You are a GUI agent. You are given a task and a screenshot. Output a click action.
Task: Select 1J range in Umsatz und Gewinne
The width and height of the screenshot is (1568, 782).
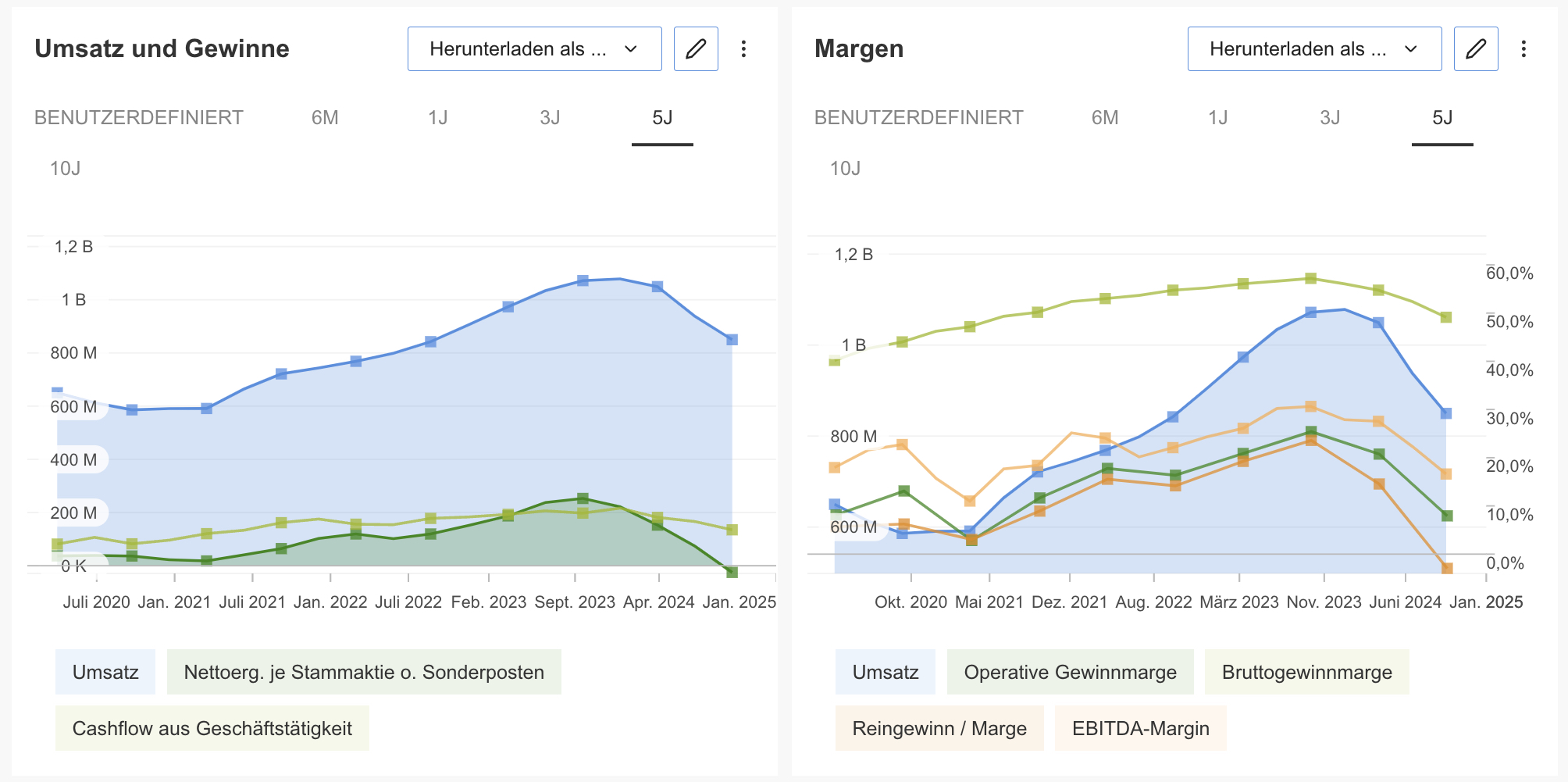tap(438, 117)
